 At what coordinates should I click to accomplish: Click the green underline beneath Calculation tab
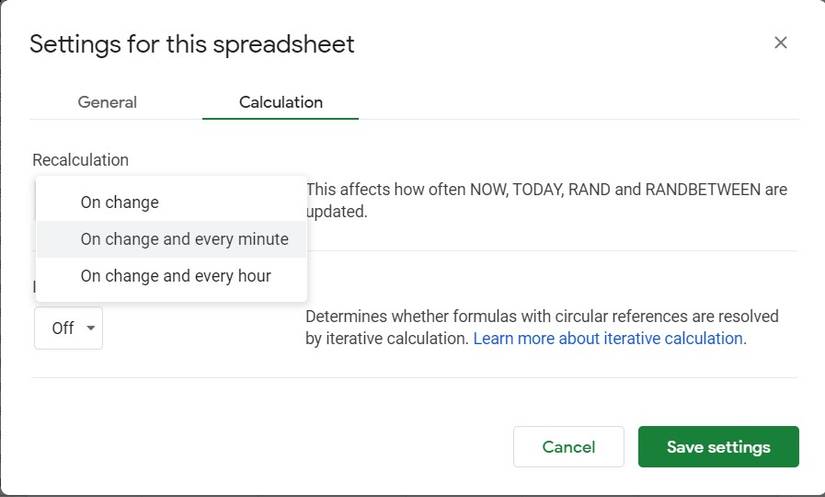pos(280,119)
